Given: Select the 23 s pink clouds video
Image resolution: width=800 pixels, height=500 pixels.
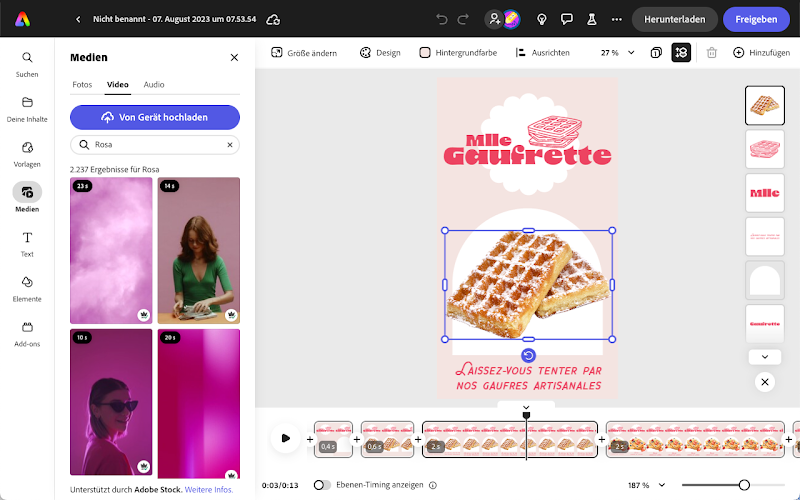Looking at the screenshot, I should point(111,251).
